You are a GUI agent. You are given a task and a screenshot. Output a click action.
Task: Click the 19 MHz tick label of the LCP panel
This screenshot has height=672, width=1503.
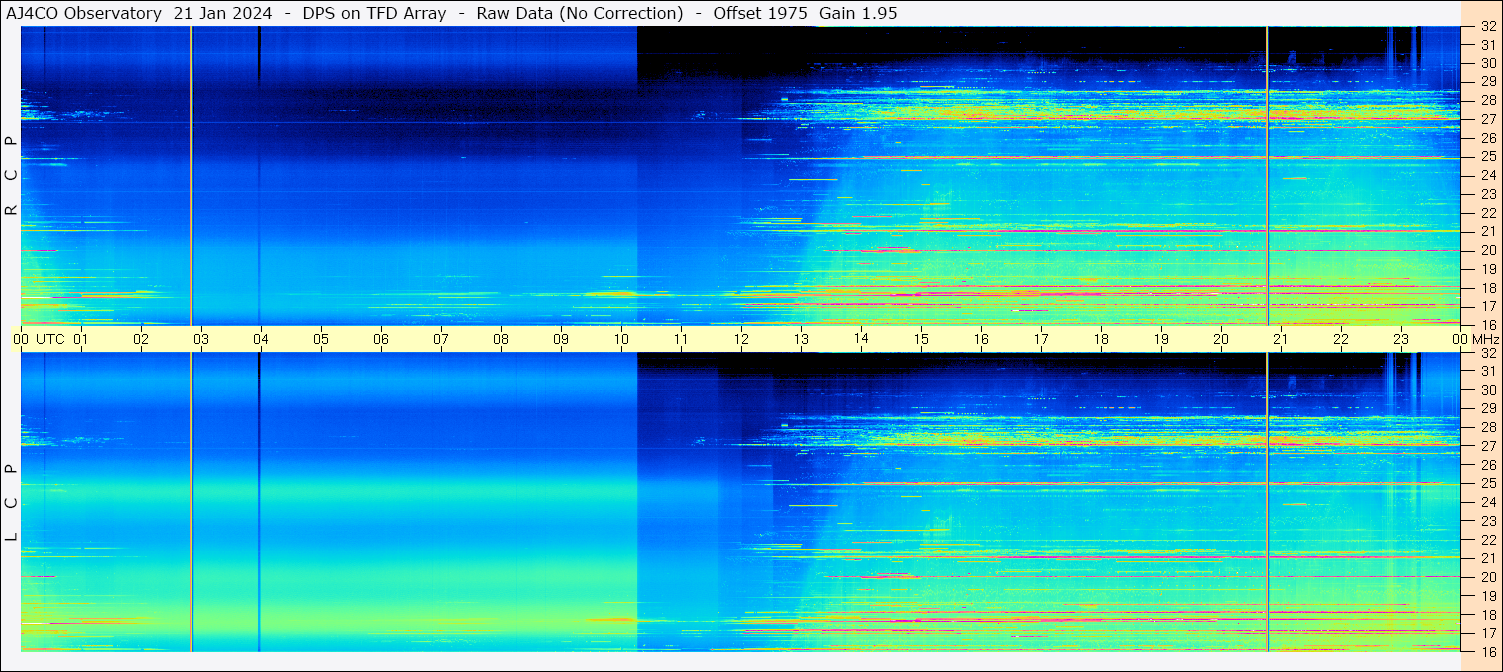point(1487,596)
